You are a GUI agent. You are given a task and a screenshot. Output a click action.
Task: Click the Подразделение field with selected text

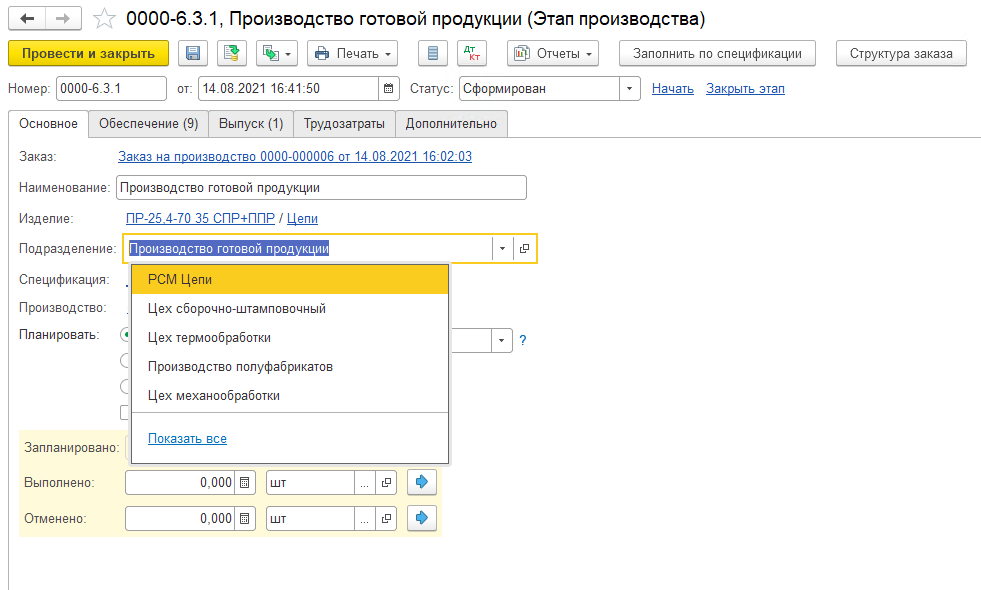tap(308, 248)
